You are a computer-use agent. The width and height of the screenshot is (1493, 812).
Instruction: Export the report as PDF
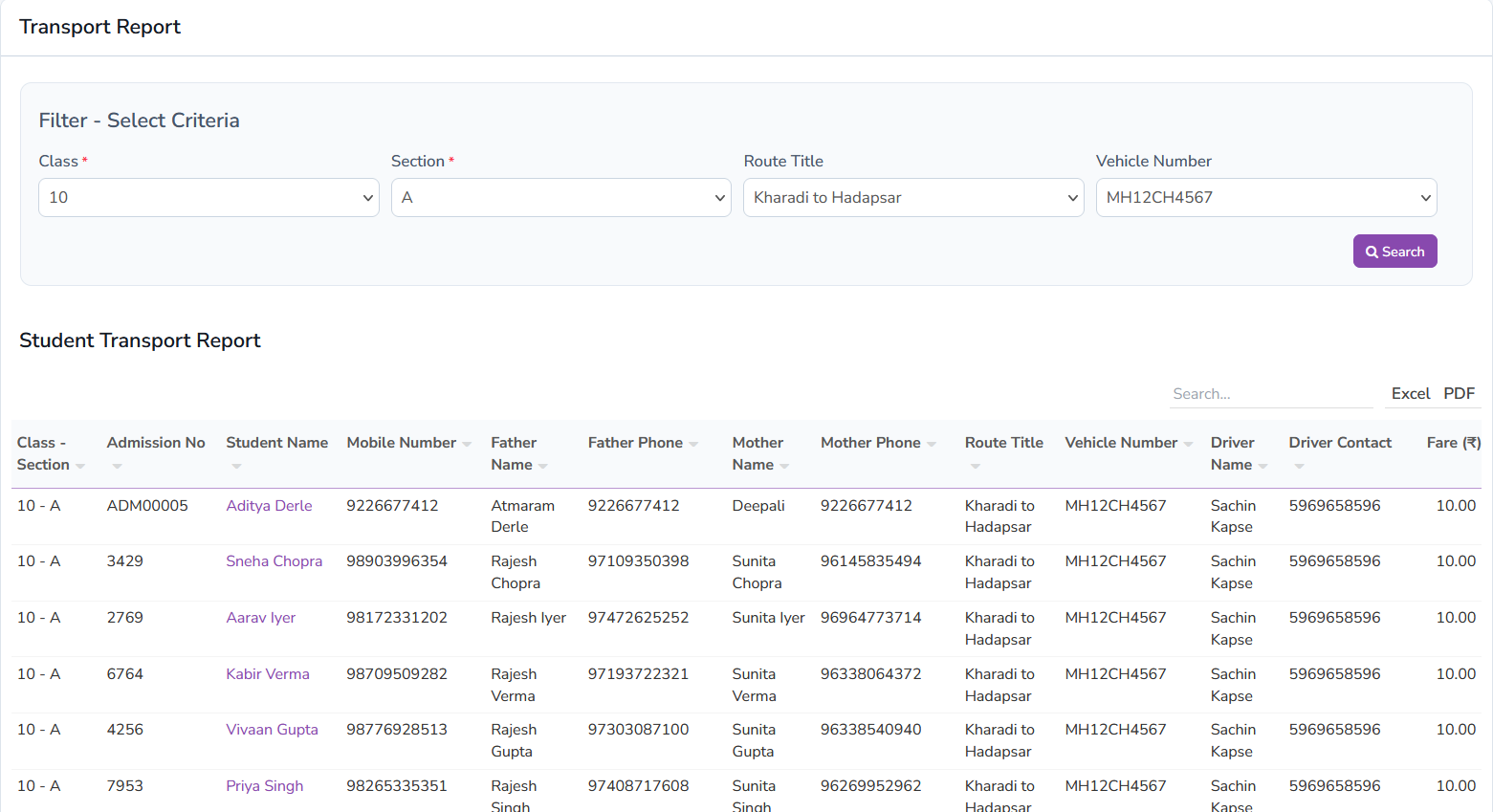point(1459,394)
